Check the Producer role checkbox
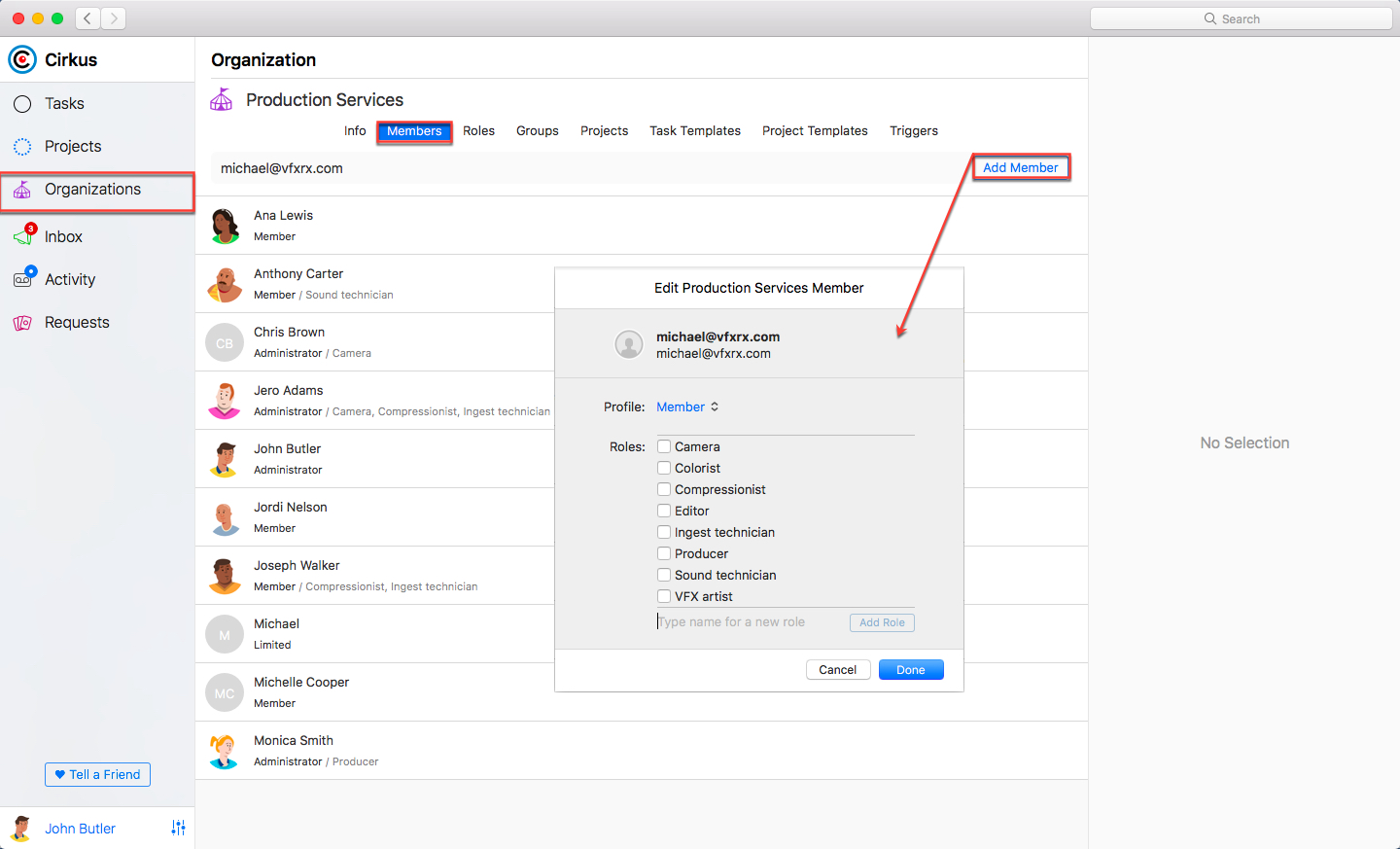Viewport: 1400px width, 849px height. (664, 553)
